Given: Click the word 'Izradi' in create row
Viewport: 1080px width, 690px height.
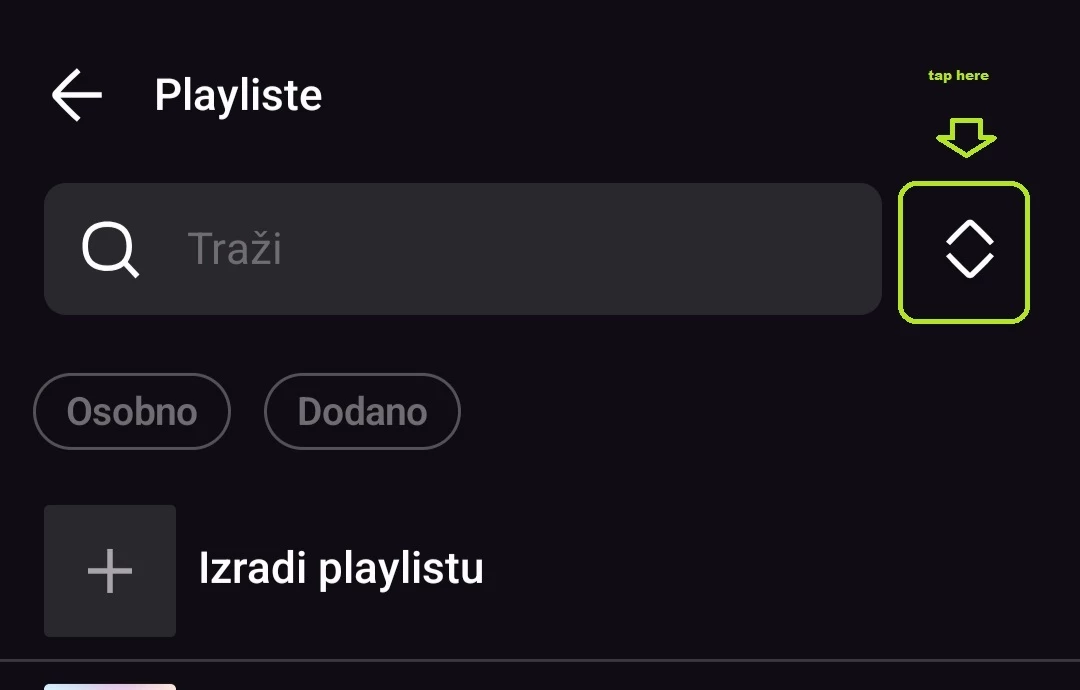Looking at the screenshot, I should tap(252, 568).
